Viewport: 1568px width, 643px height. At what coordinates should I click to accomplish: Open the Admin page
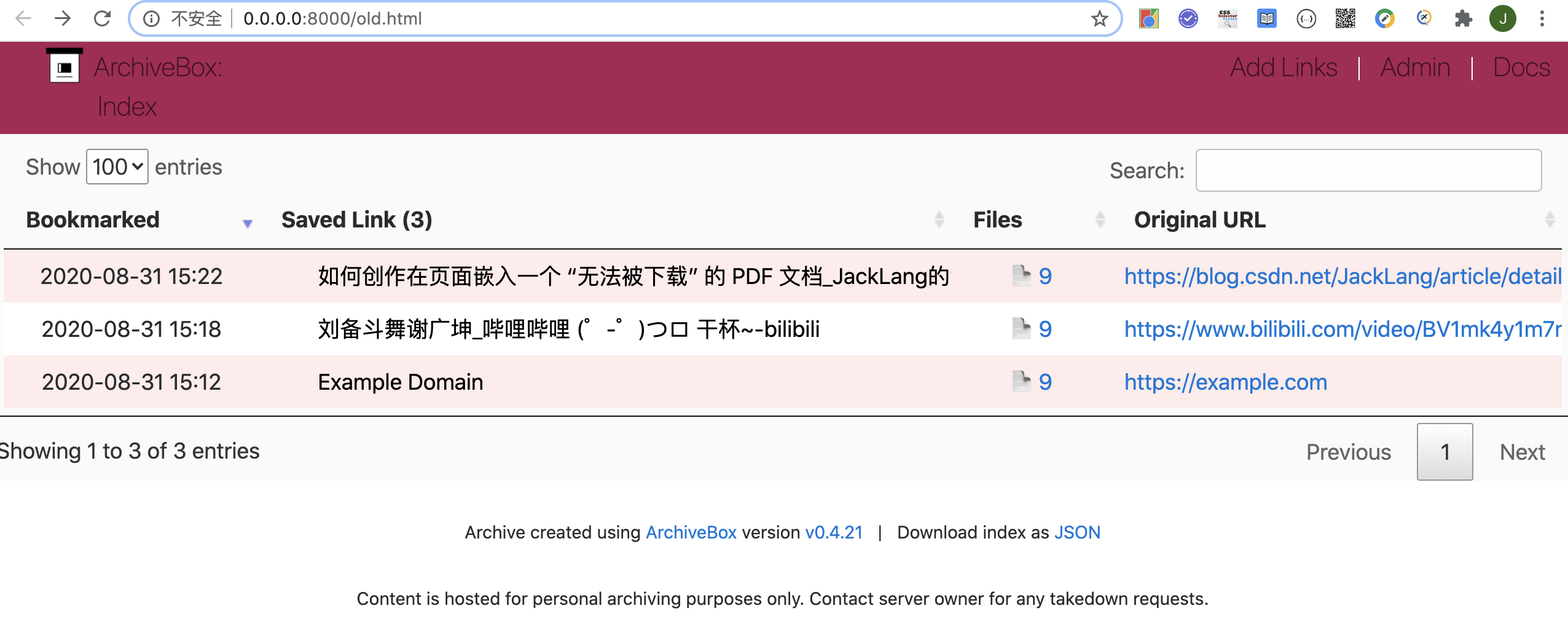click(1415, 67)
